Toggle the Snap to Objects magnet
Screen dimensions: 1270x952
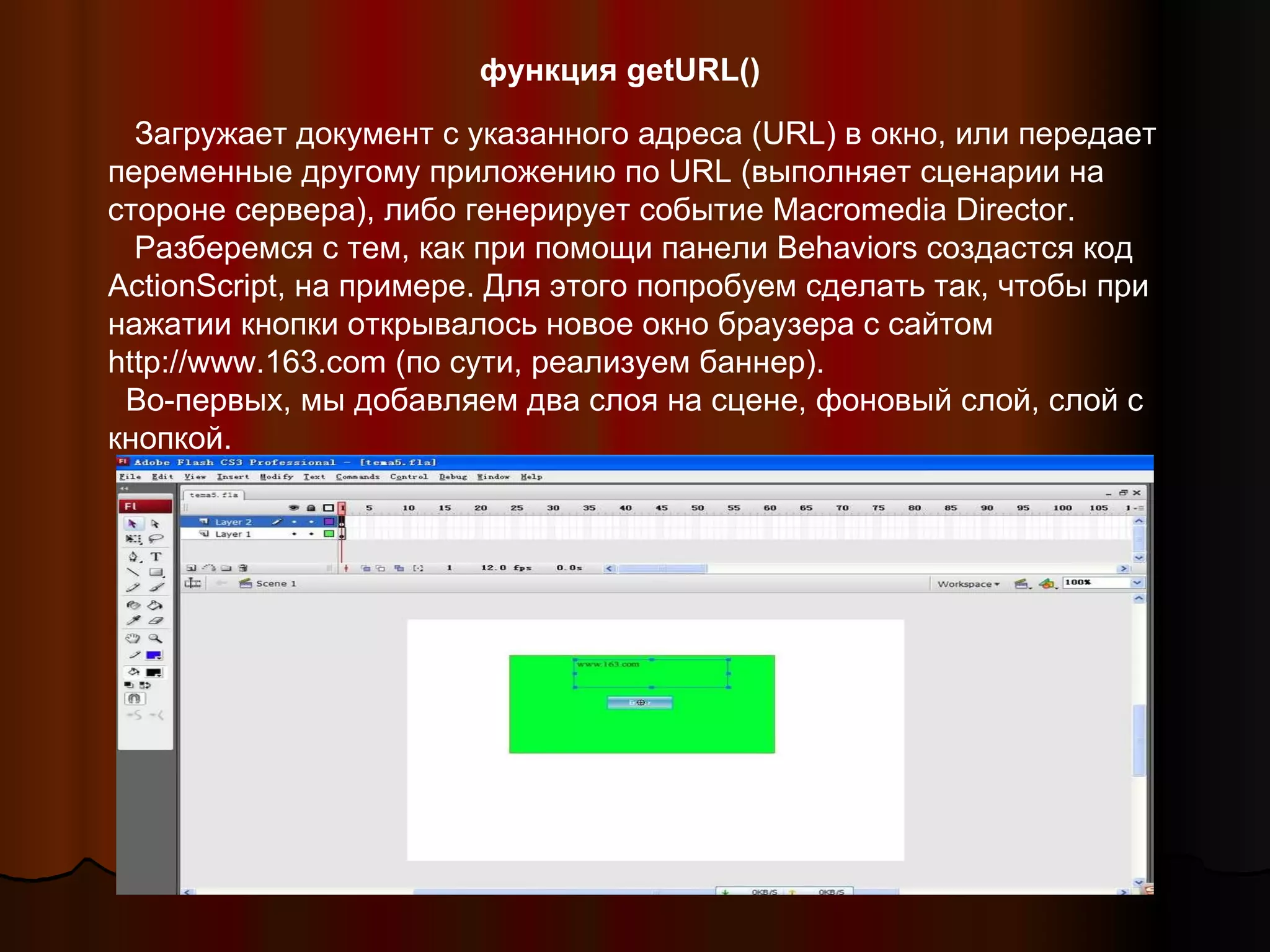[135, 699]
